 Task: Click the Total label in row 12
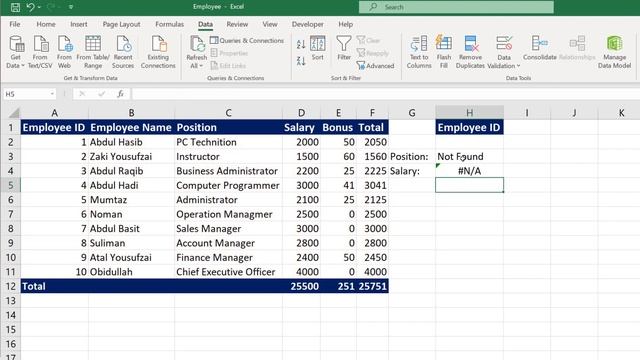tap(34, 286)
